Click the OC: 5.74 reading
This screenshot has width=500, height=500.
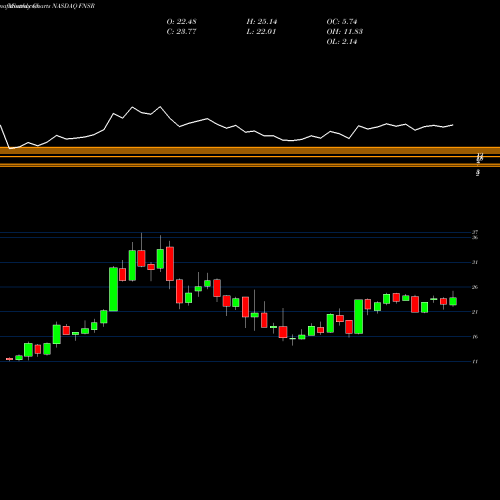[342, 22]
